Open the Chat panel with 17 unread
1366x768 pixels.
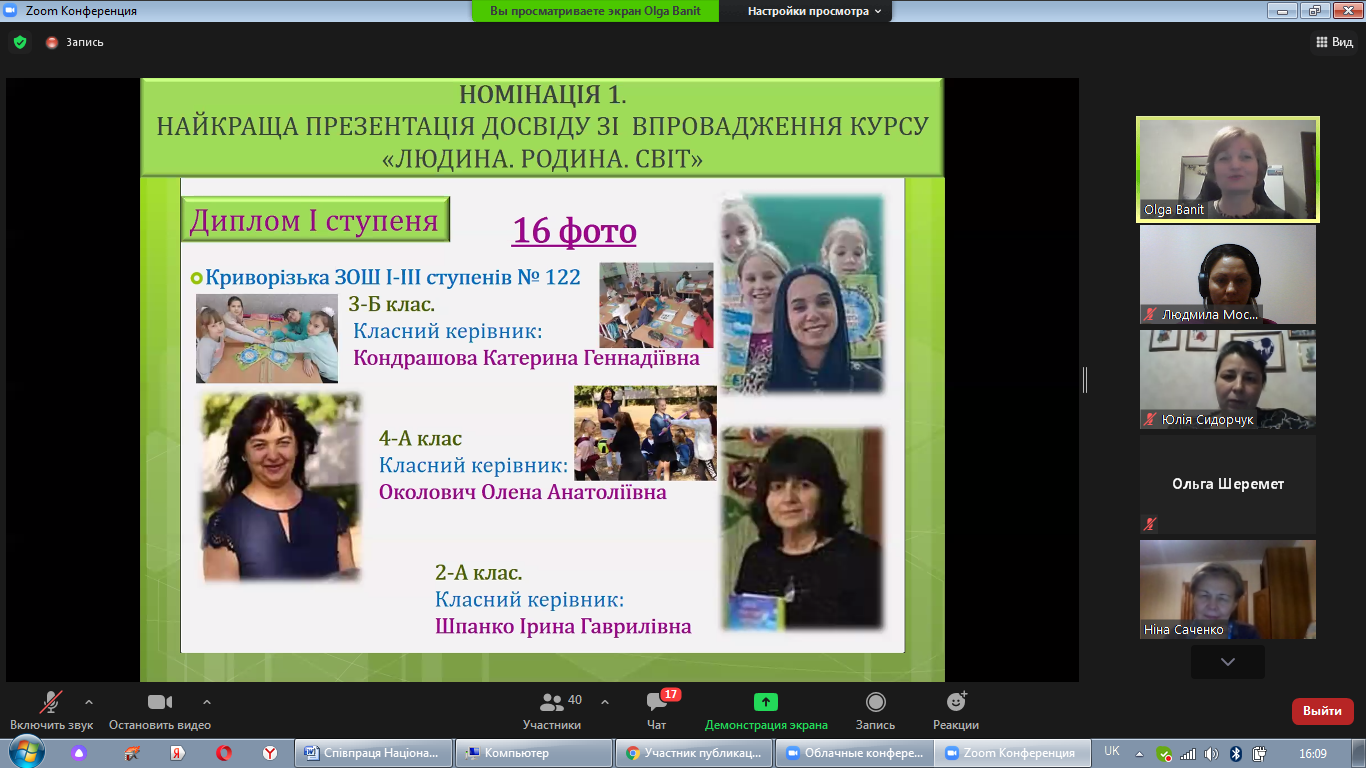pos(657,702)
